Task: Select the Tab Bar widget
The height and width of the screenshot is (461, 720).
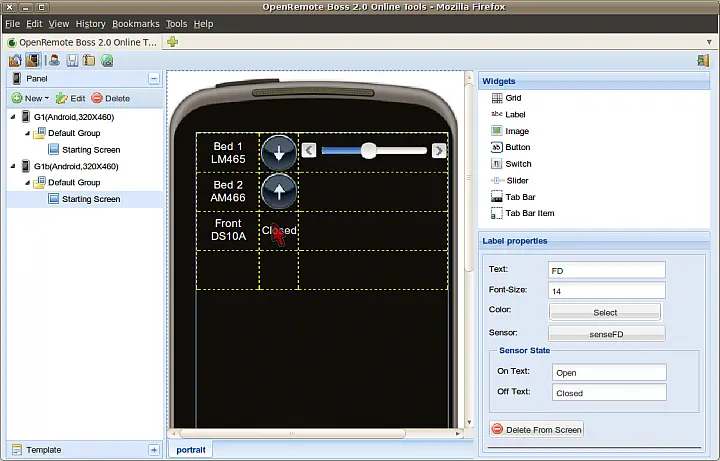Action: point(513,197)
